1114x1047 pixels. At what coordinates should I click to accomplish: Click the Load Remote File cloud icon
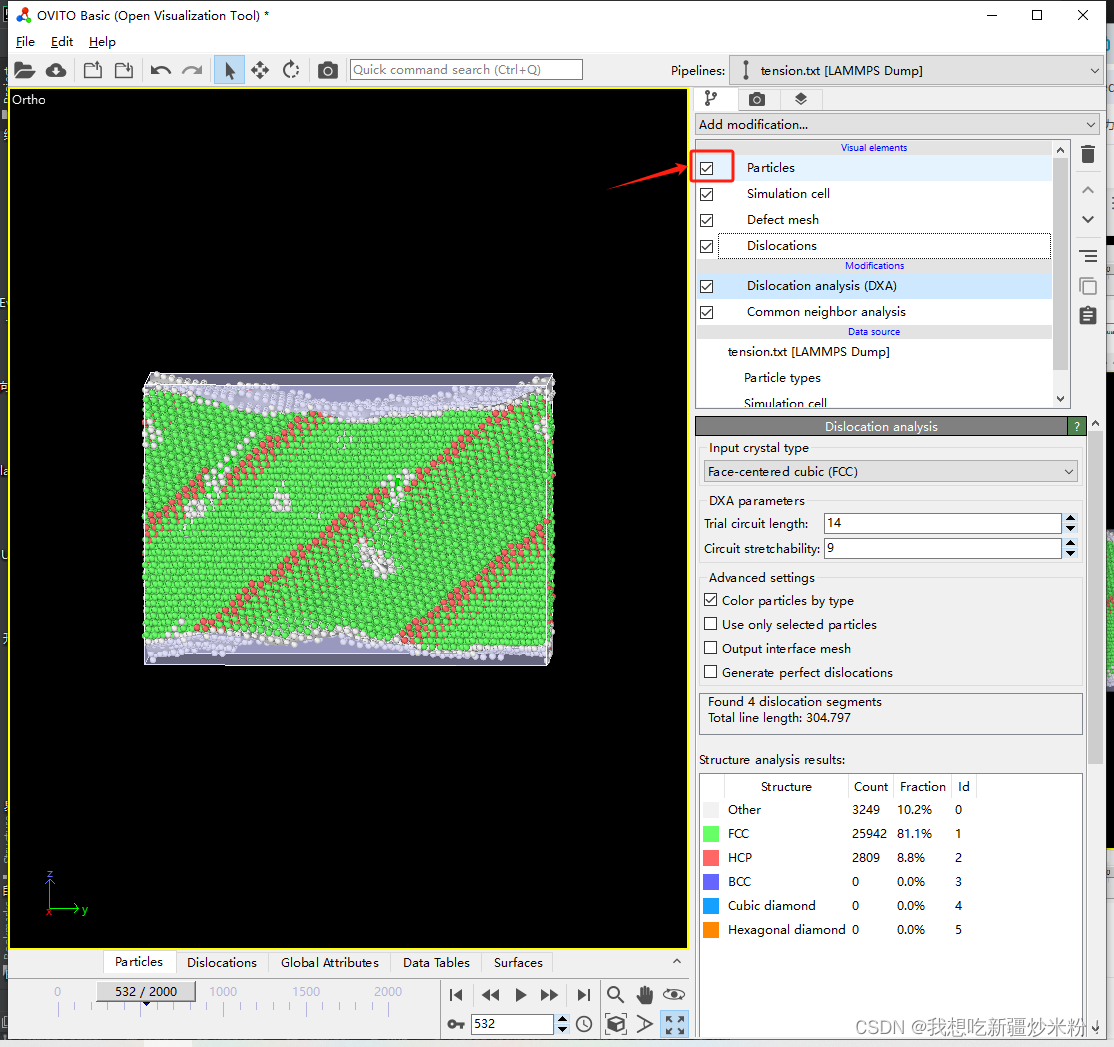pyautogui.click(x=56, y=70)
